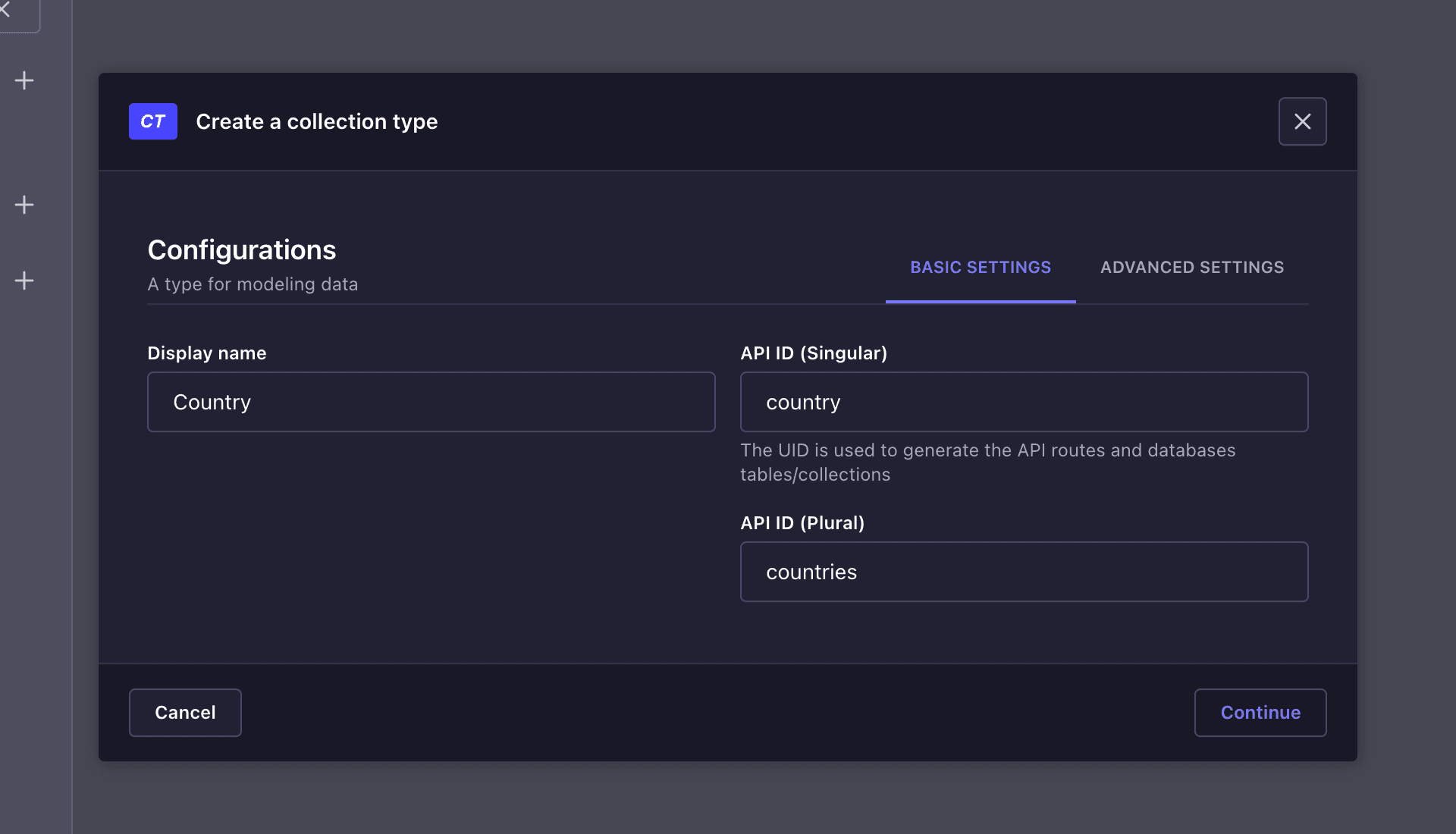
Task: Cancel the collection type creation
Action: coord(185,713)
